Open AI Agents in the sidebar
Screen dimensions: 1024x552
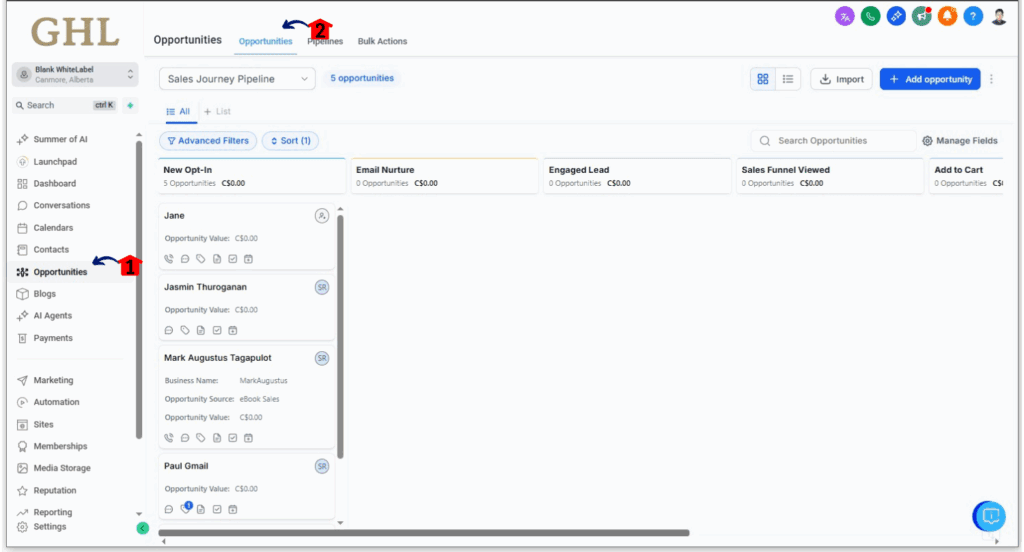(52, 316)
